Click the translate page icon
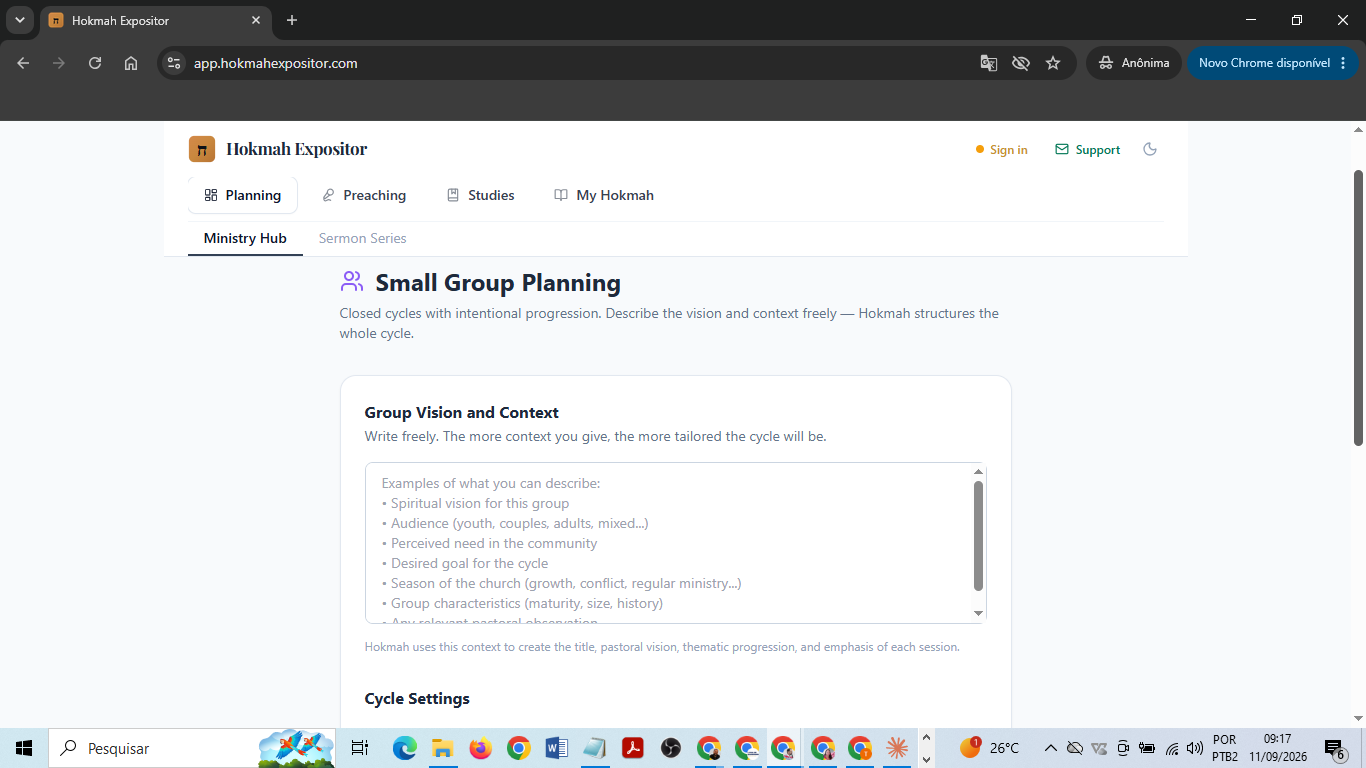1366x768 pixels. tap(988, 63)
